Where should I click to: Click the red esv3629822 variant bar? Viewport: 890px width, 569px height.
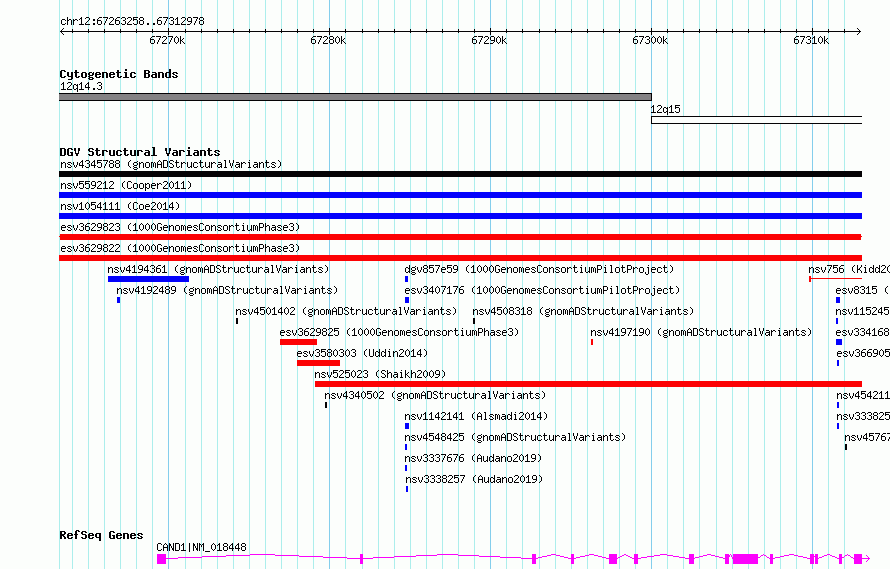tap(460, 258)
